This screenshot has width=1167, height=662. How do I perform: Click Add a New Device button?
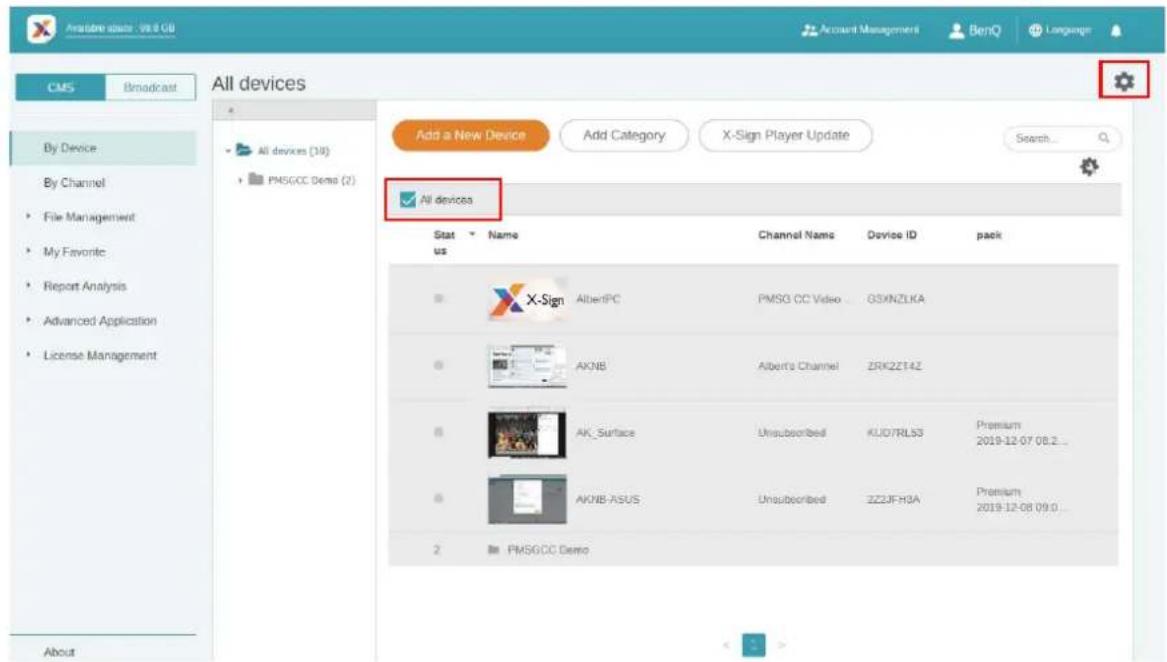tap(470, 136)
